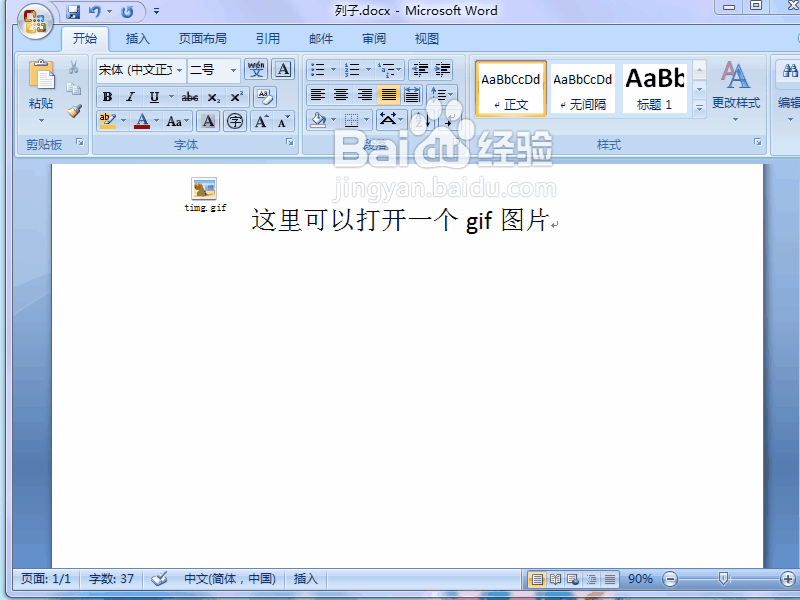Toggle bold formatting
This screenshot has height=600, width=800.
click(107, 96)
